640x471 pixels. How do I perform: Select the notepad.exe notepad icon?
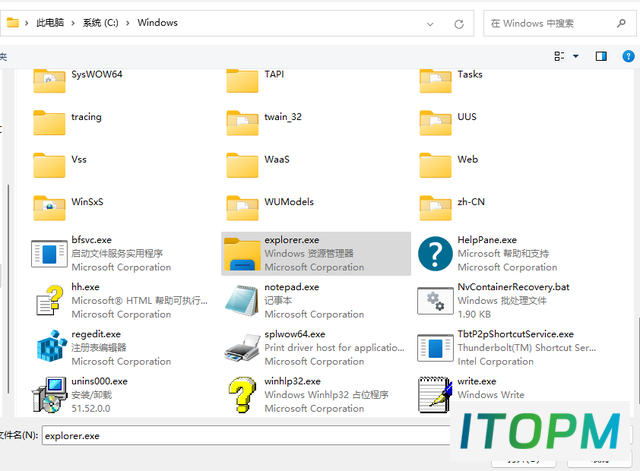[242, 301]
